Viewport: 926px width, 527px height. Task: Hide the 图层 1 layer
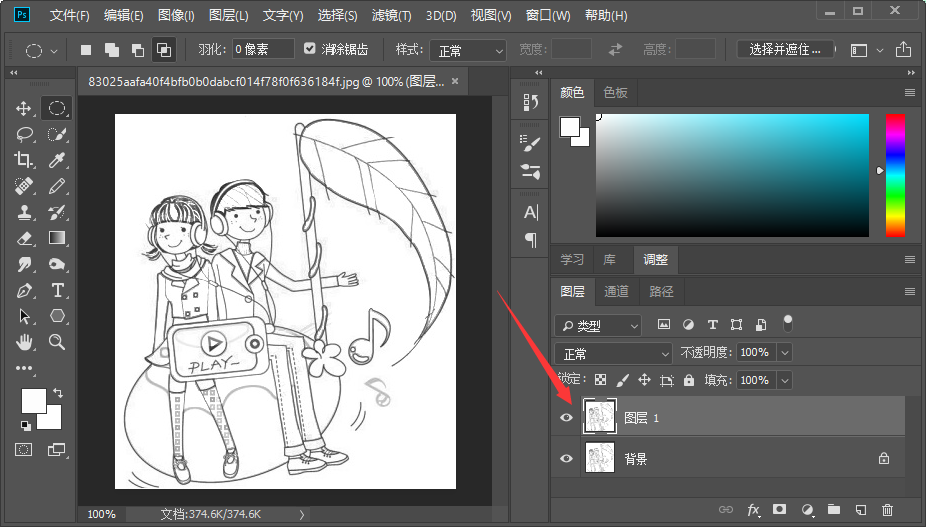566,417
